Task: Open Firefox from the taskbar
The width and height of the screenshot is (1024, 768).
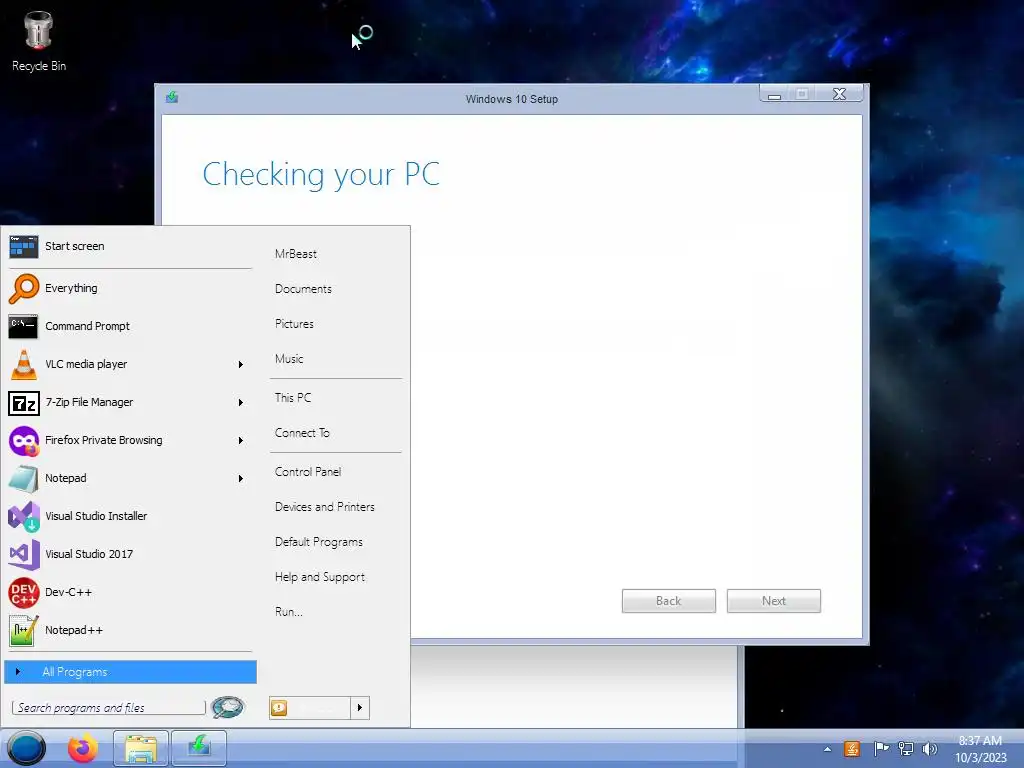Action: click(x=83, y=748)
